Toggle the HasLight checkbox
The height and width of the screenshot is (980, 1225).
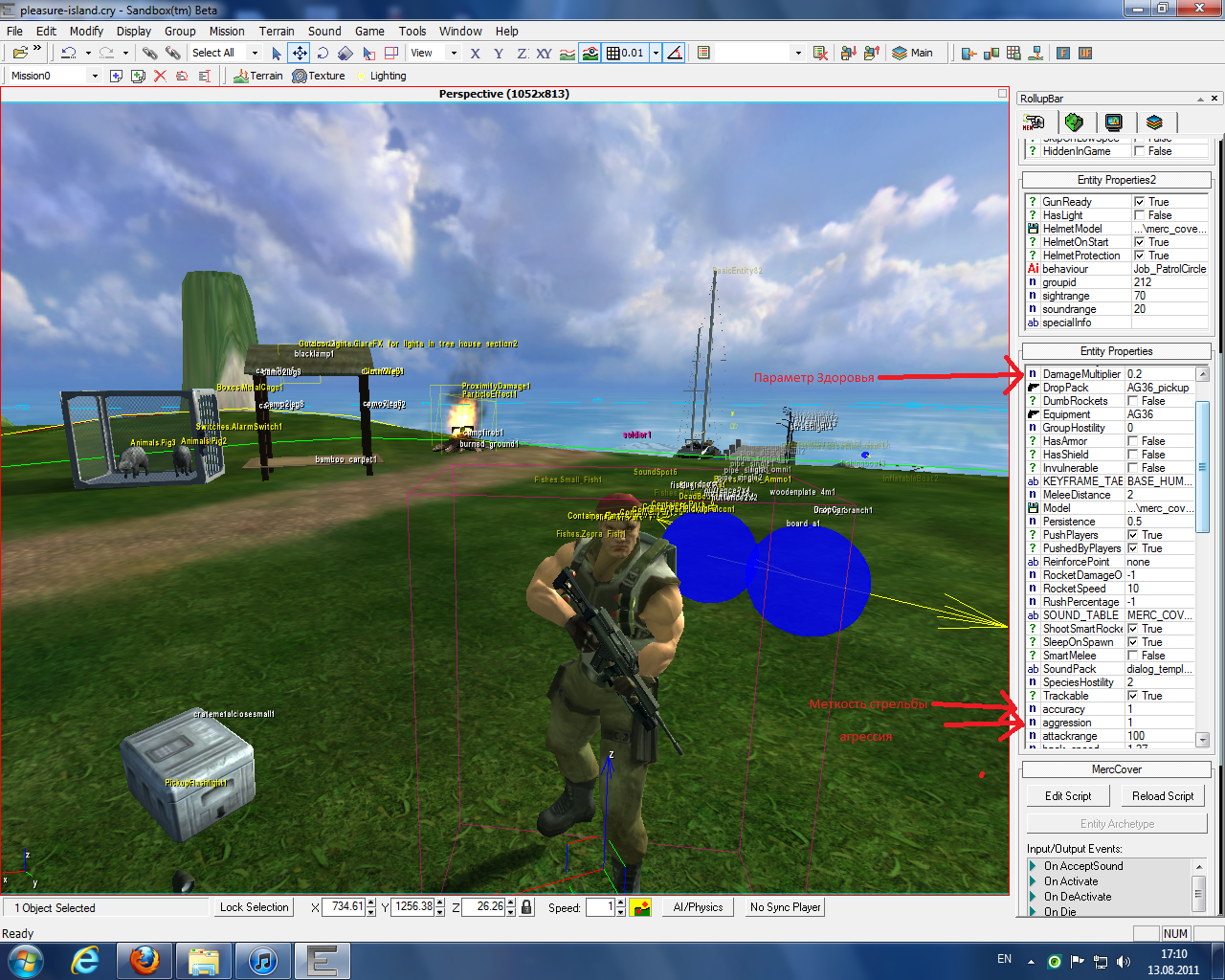(x=1139, y=215)
